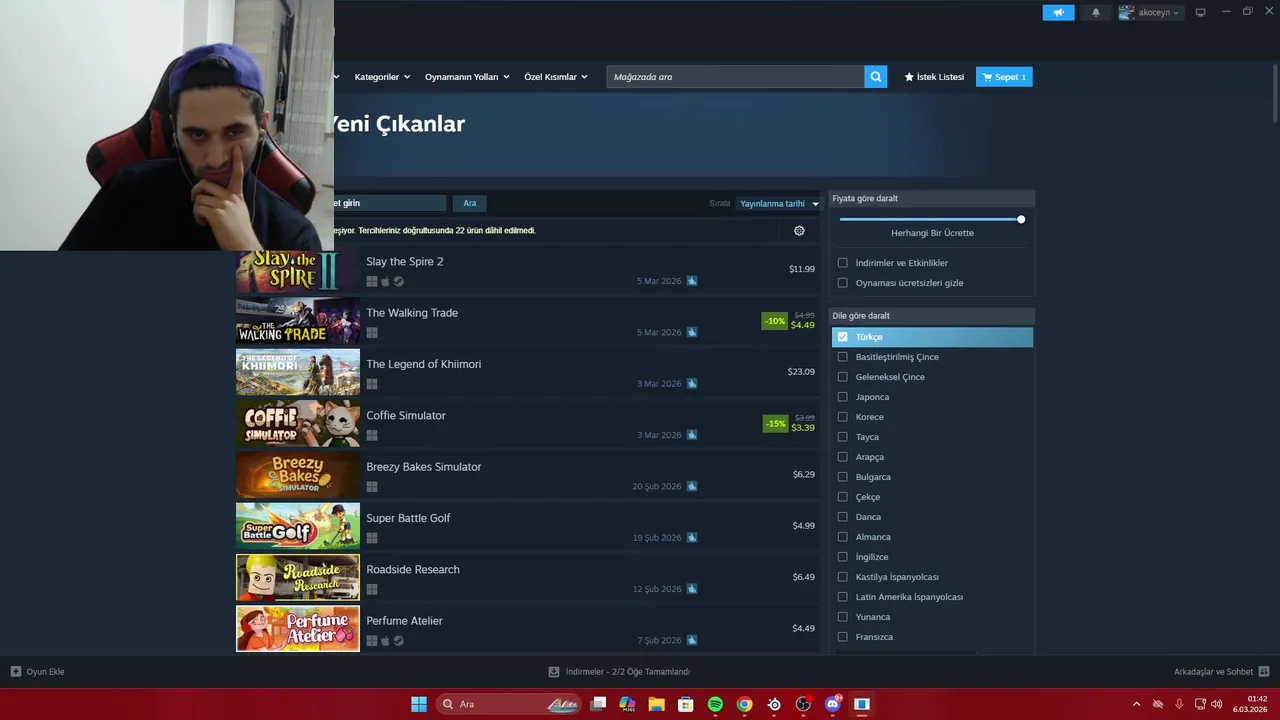The height and width of the screenshot is (720, 1280).
Task: Open Chrome from the taskbar
Action: 744,704
